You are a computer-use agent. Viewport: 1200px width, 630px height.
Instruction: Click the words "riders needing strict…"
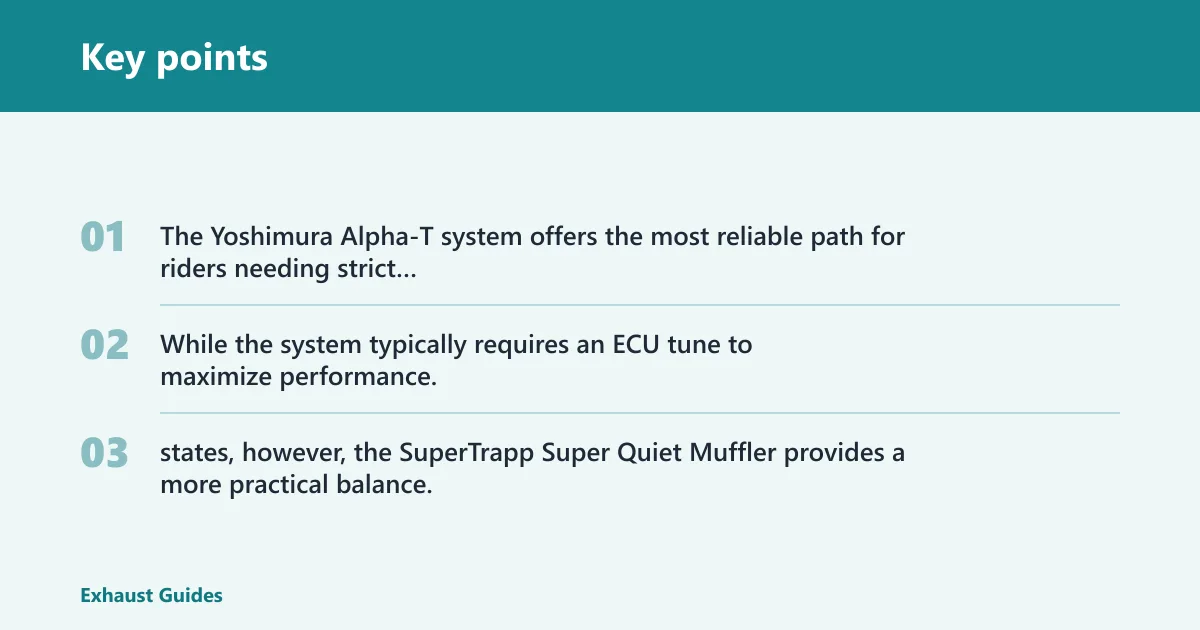pos(288,269)
